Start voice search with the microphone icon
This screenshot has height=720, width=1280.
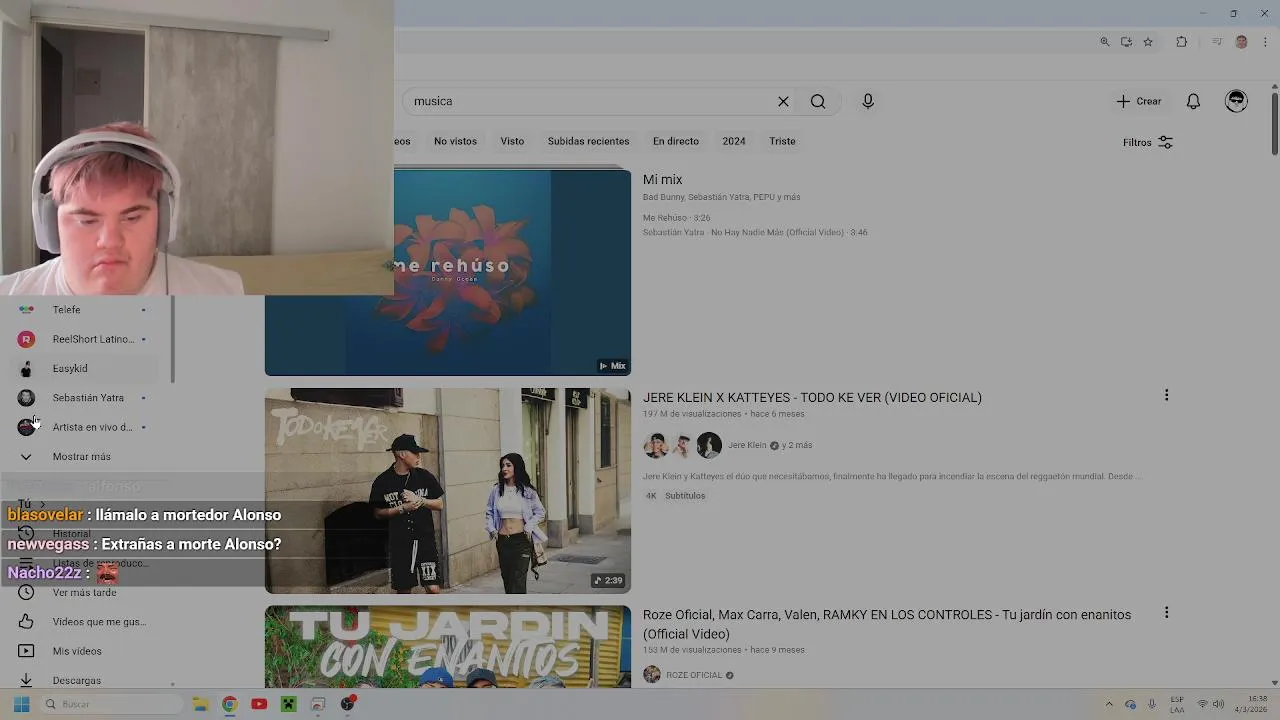[868, 101]
